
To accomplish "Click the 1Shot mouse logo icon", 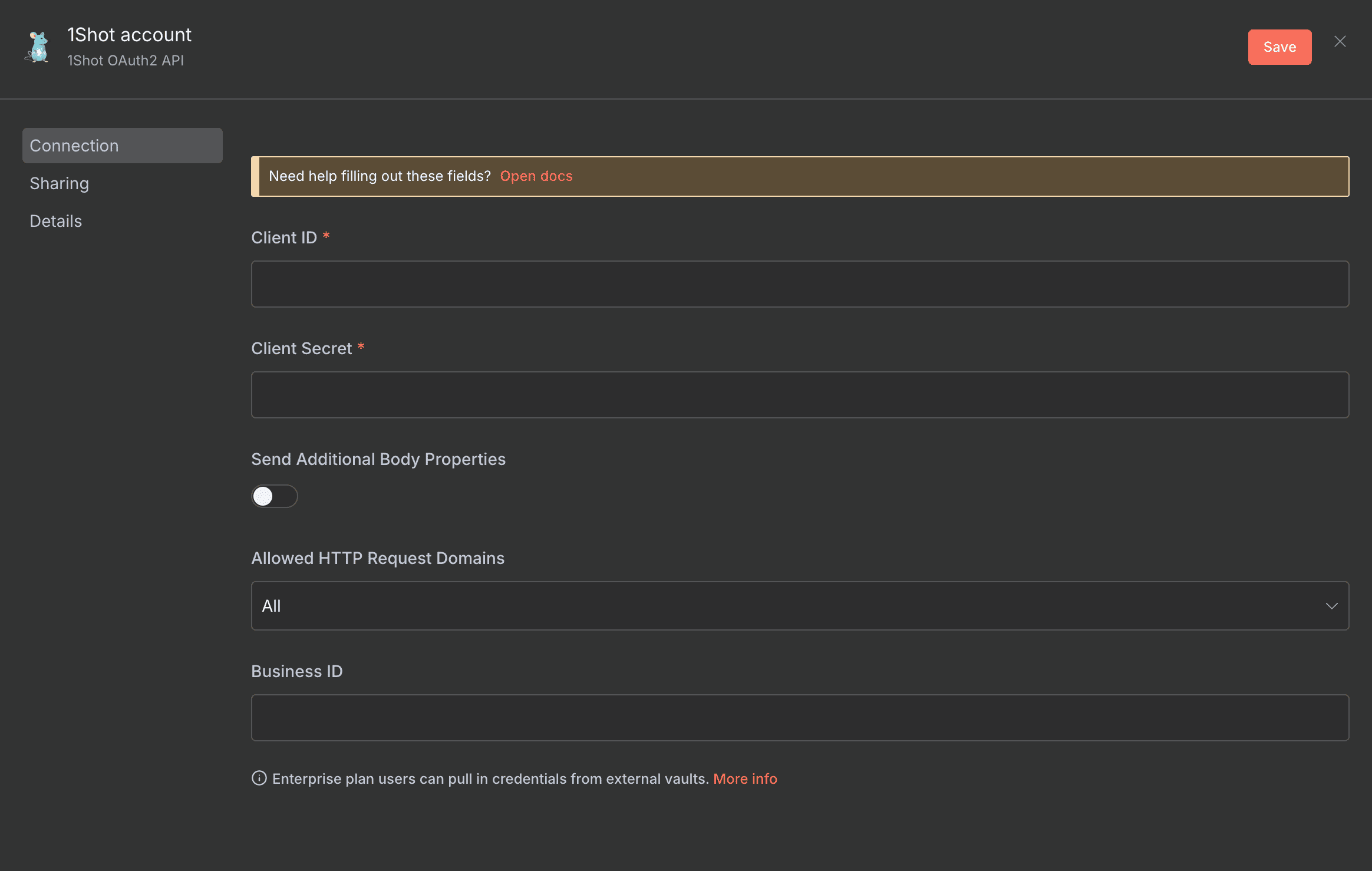I will click(x=37, y=47).
